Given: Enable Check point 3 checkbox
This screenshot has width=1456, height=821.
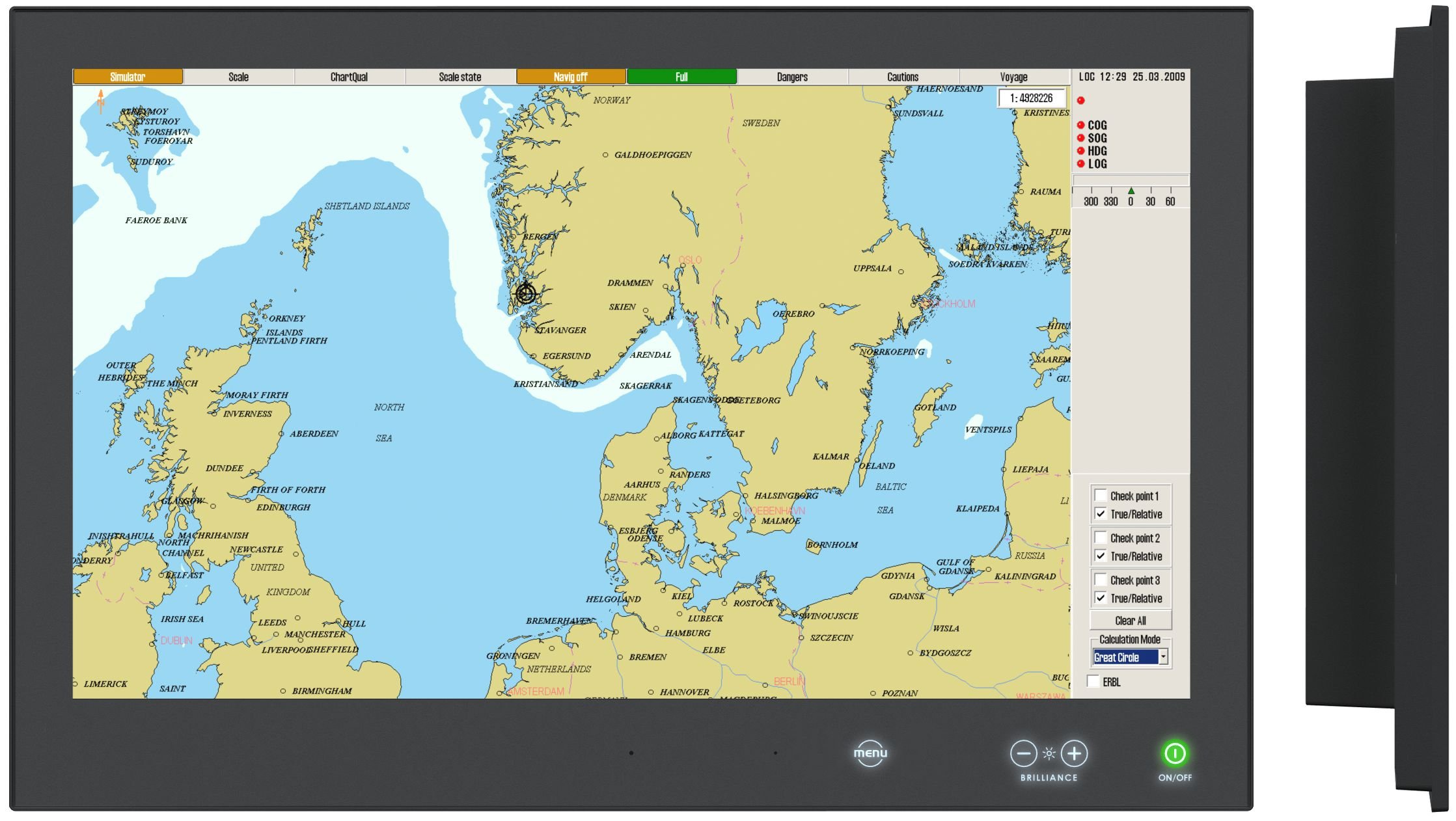Looking at the screenshot, I should (1101, 580).
